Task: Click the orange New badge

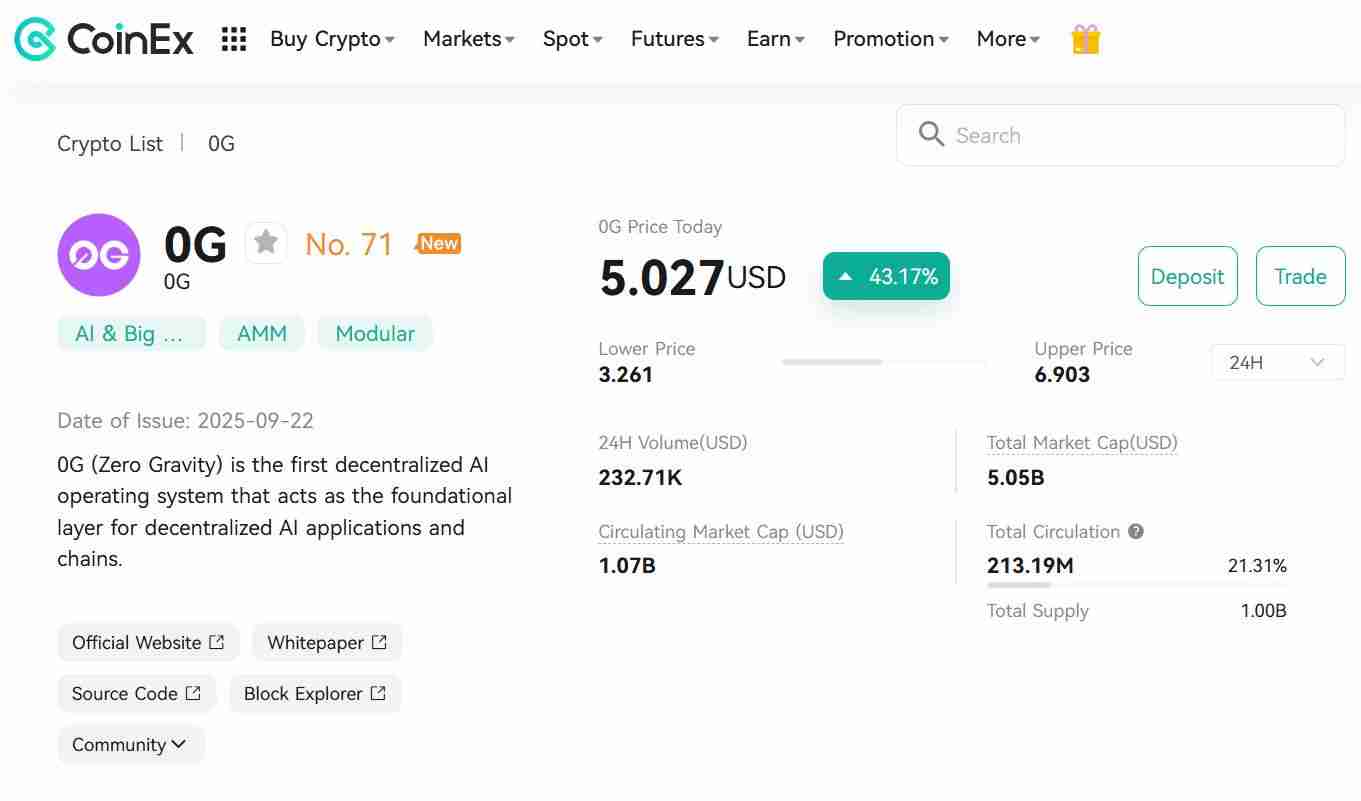Action: pyautogui.click(x=439, y=243)
